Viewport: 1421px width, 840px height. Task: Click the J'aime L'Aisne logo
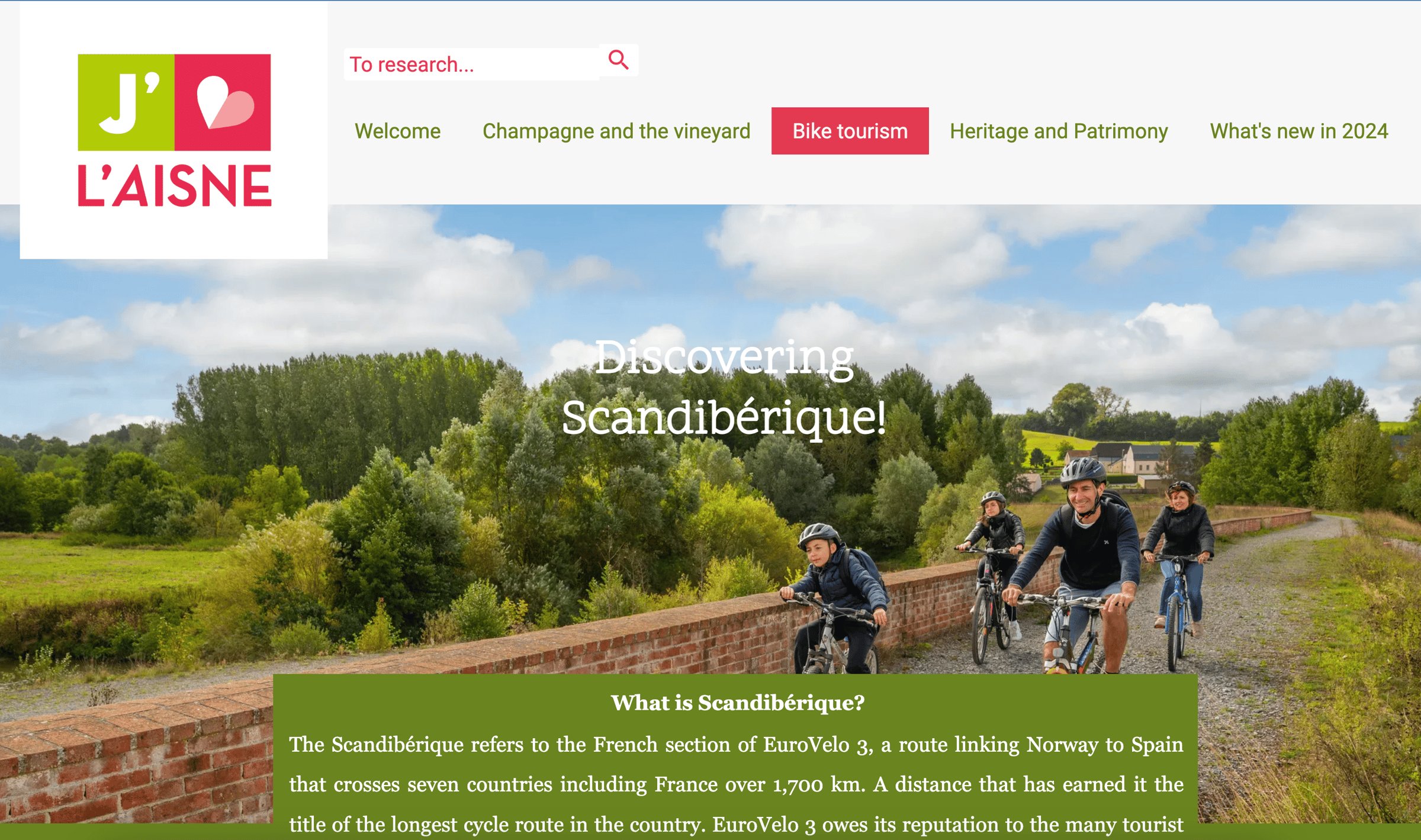(x=175, y=130)
